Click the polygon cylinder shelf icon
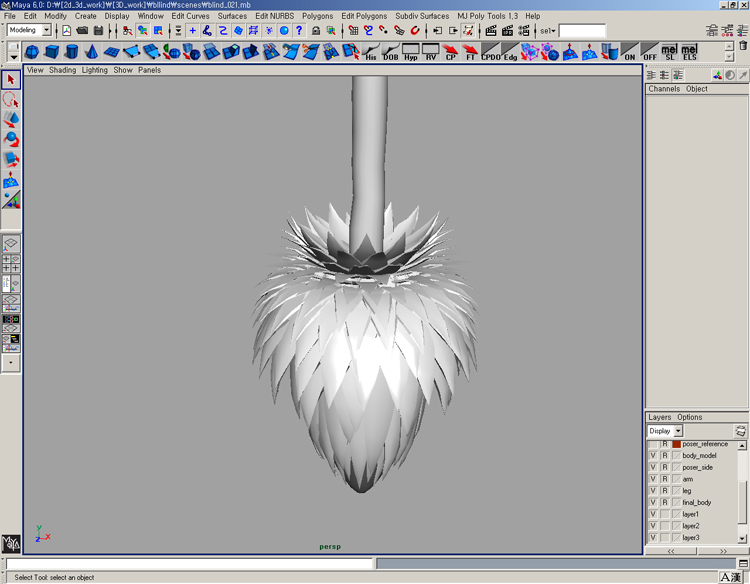This screenshot has width=750, height=584. click(x=71, y=52)
